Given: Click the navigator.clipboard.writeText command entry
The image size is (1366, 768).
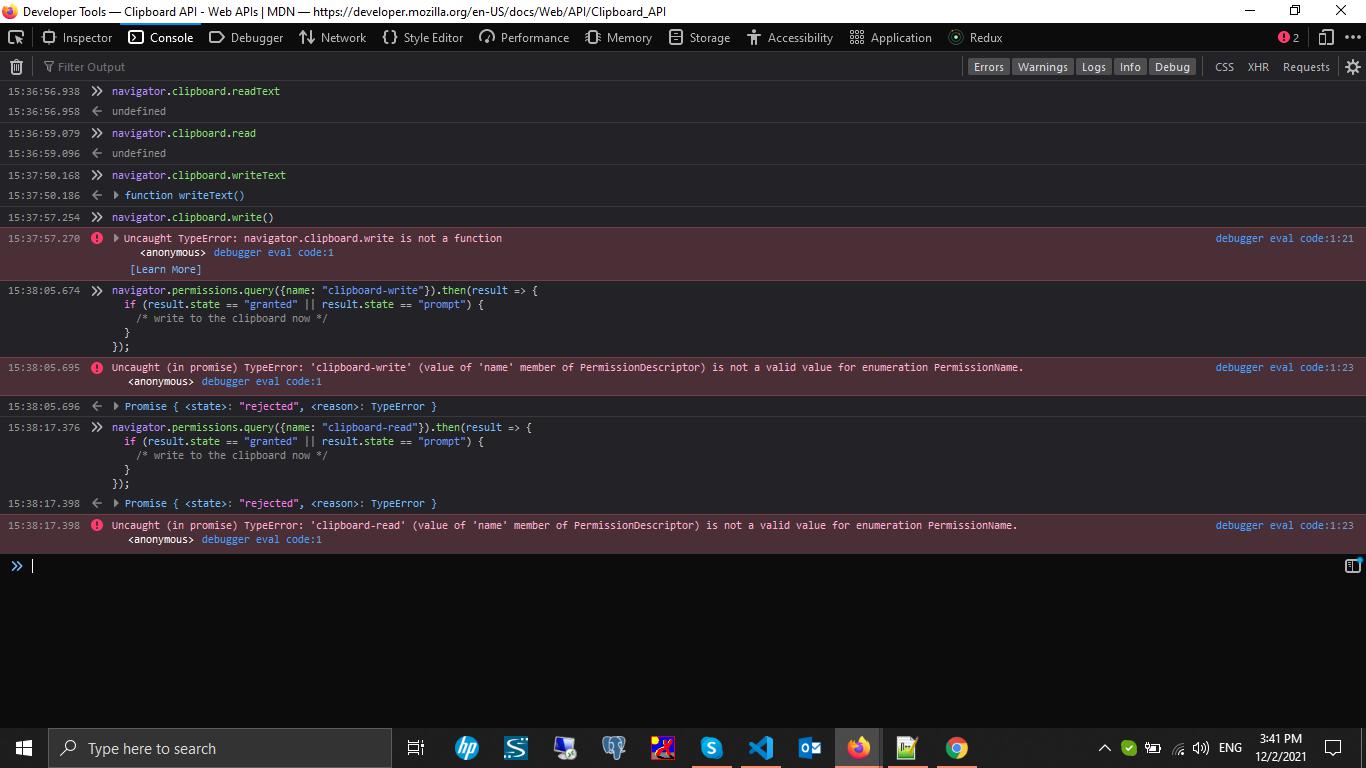Looking at the screenshot, I should tap(199, 175).
